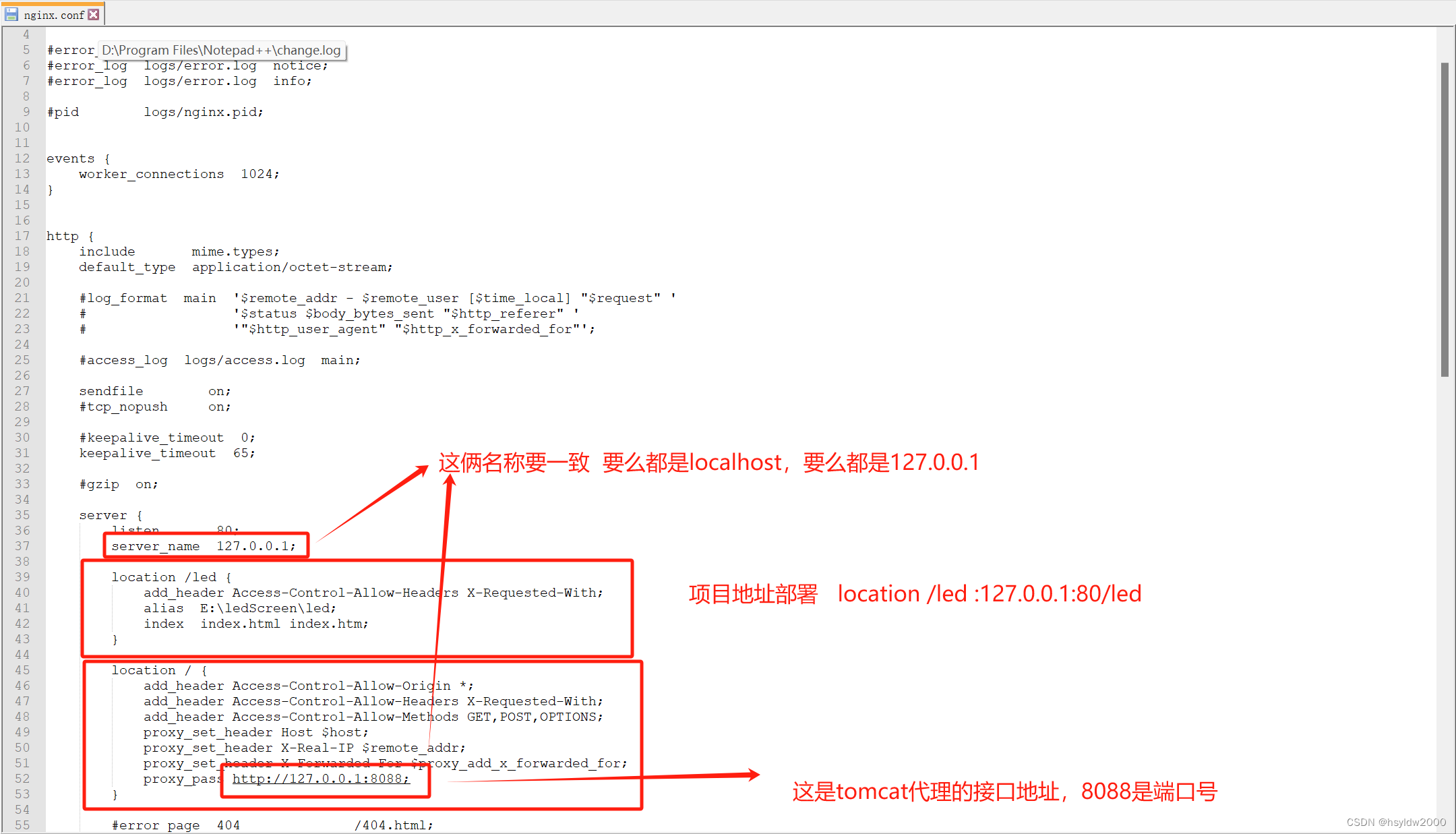Click the 'events {' line

coord(78,158)
